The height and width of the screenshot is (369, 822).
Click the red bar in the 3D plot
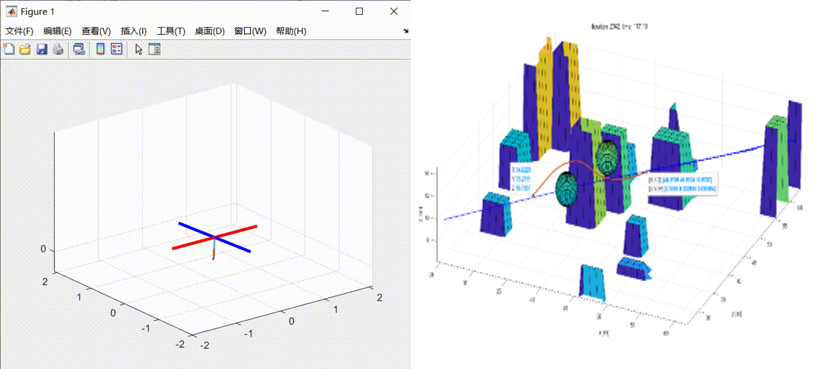(x=214, y=237)
